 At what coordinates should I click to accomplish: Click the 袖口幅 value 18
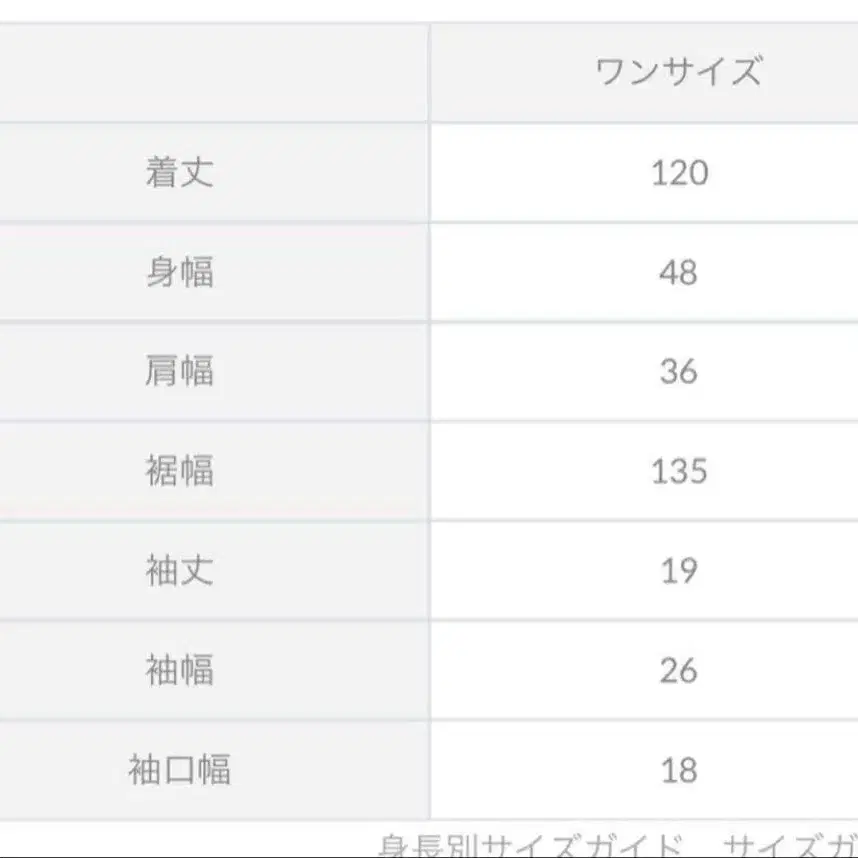pyautogui.click(x=678, y=770)
